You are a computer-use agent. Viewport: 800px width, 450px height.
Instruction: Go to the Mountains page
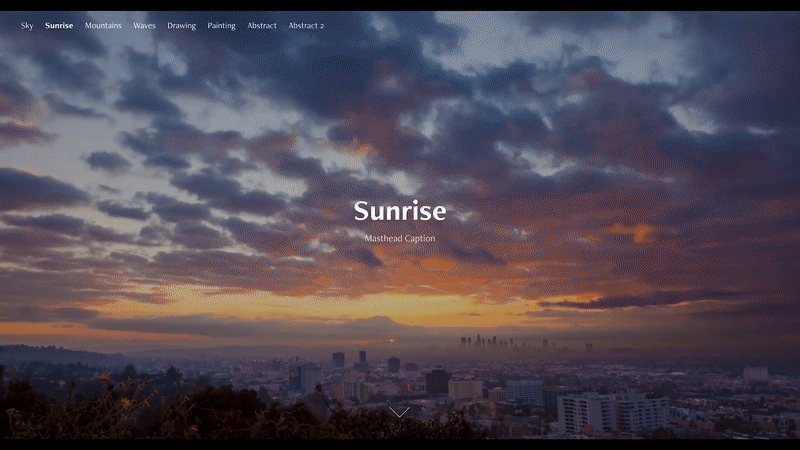pyautogui.click(x=103, y=26)
